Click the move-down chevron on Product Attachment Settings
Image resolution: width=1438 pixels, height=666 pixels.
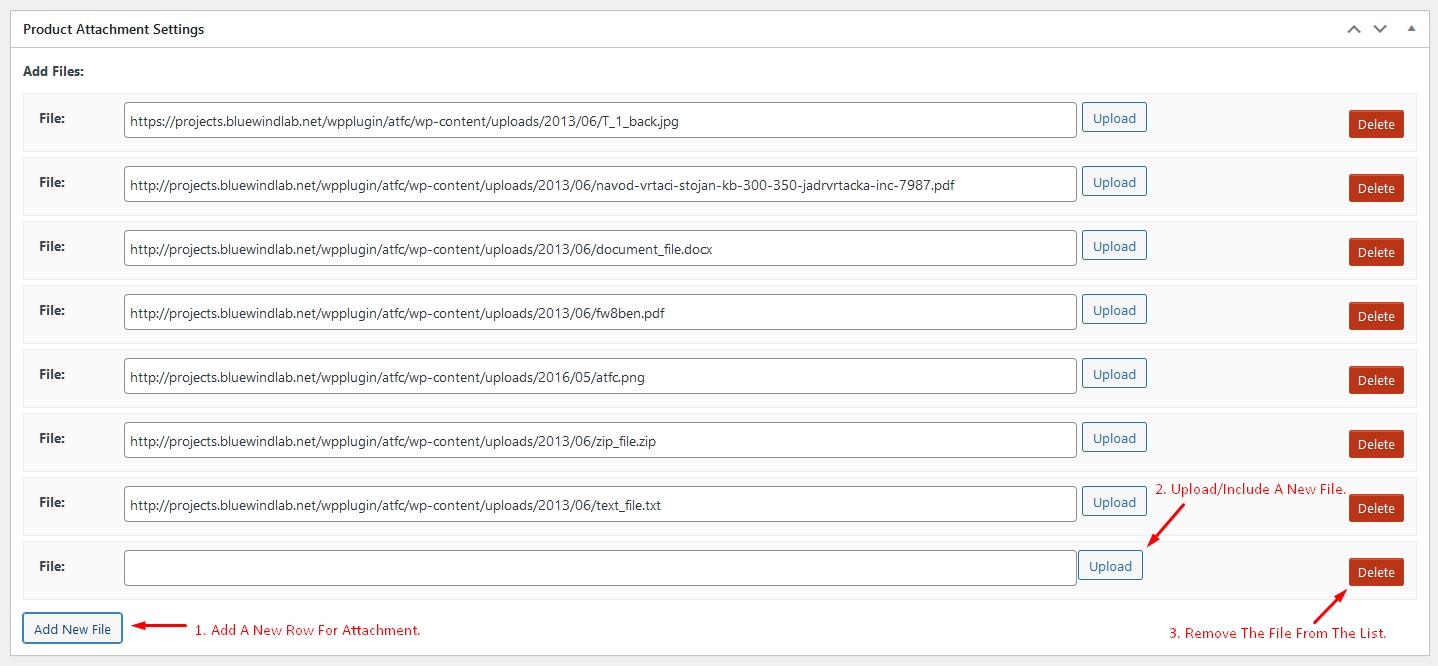[1379, 29]
